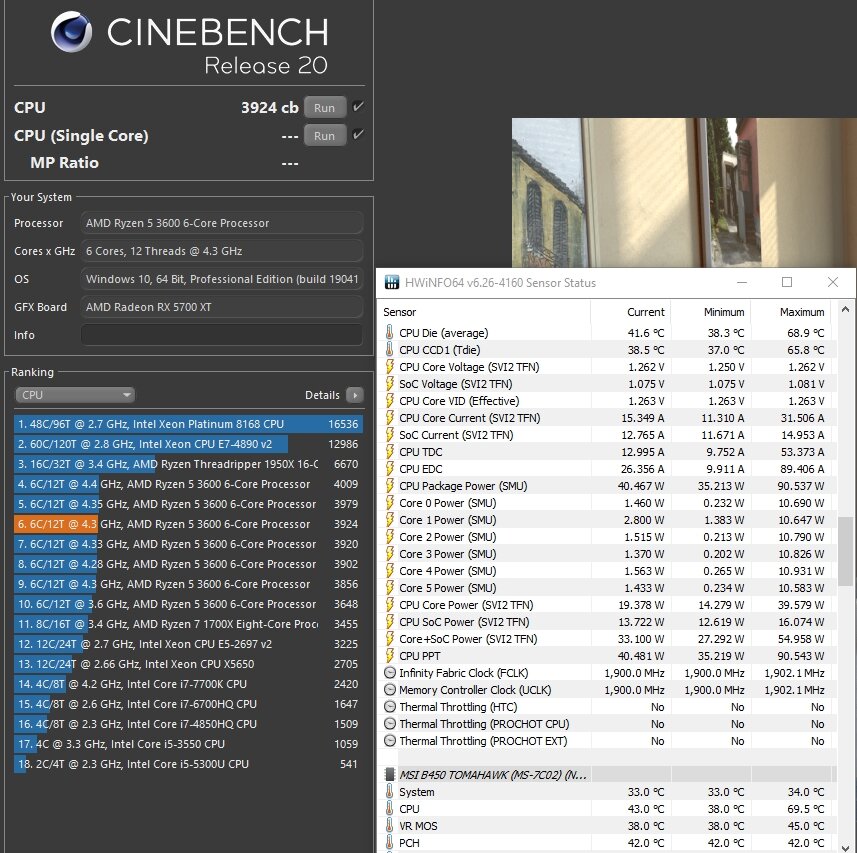
Task: Select ranking entry Ryzen 7 1700X Eight-Core
Action: [188, 624]
